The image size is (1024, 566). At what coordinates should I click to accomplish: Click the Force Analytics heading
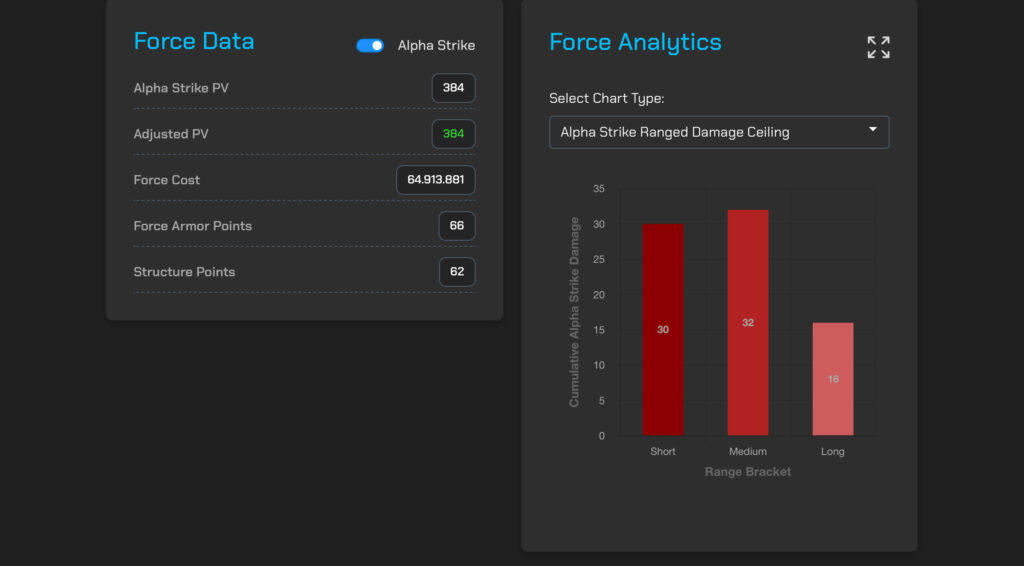coord(635,43)
